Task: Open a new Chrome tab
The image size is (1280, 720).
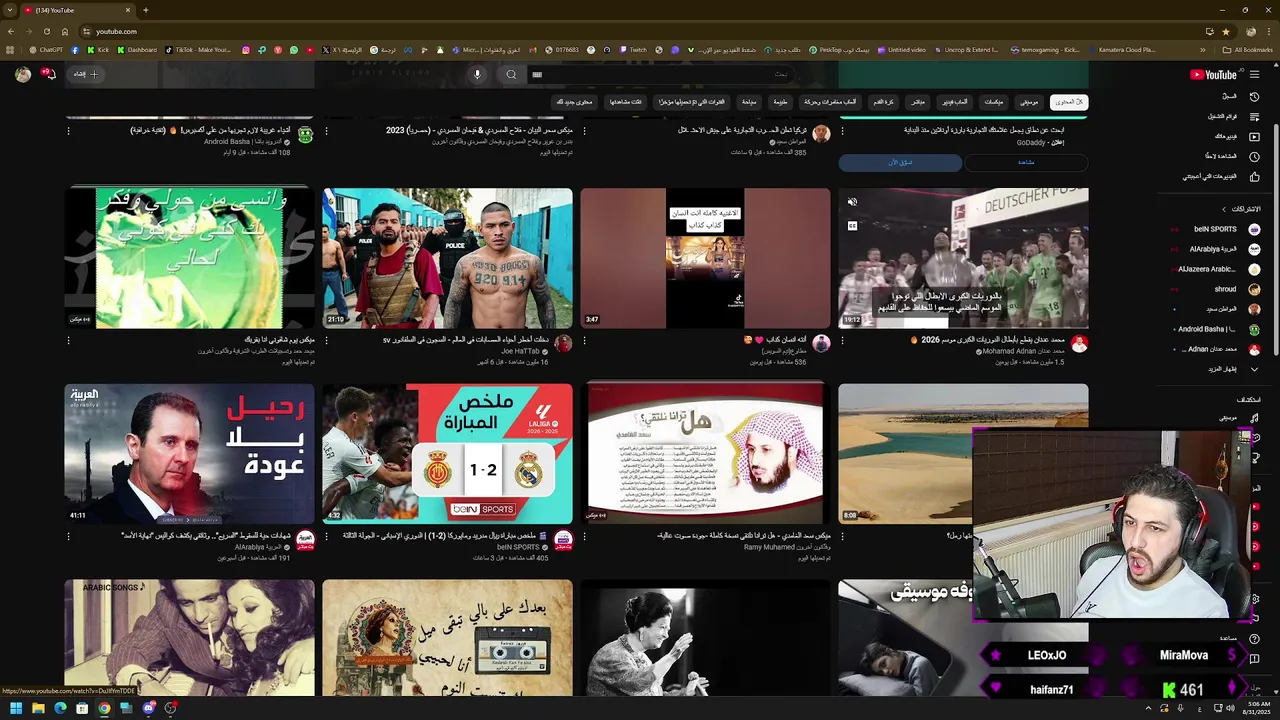Action: coord(145,10)
